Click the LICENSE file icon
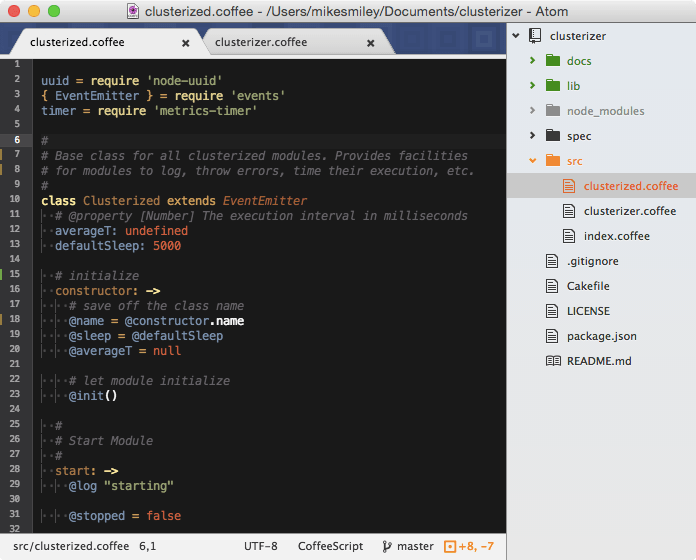This screenshot has width=696, height=560. tap(552, 311)
